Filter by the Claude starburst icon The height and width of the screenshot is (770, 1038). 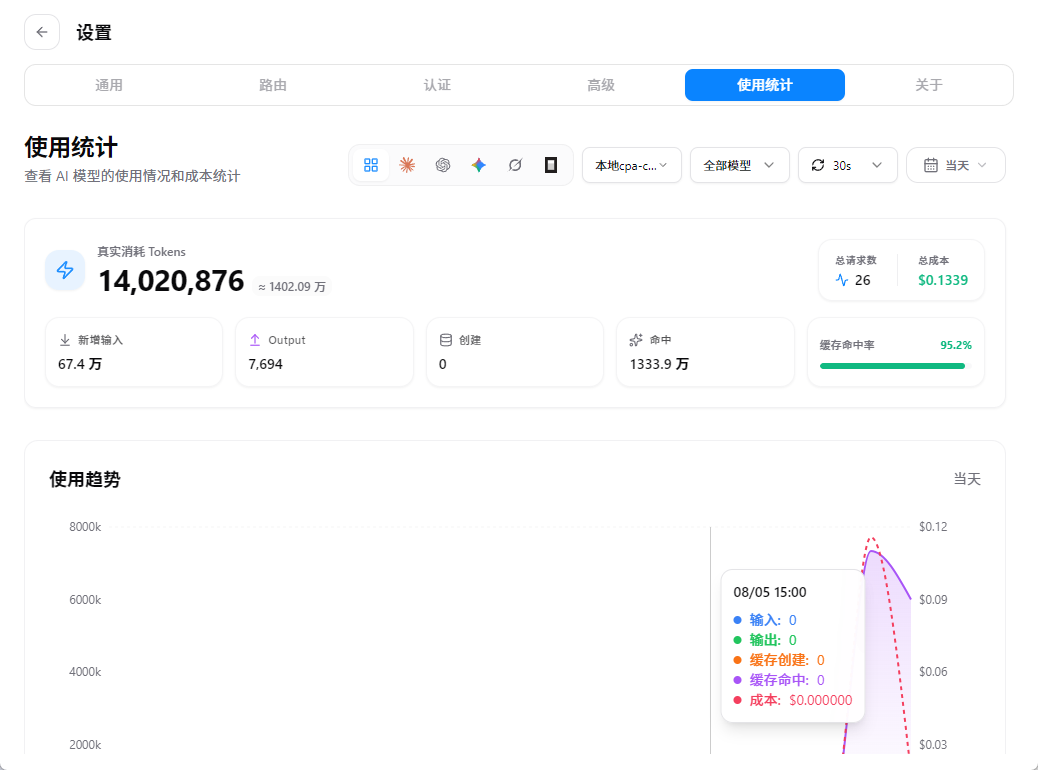[407, 165]
